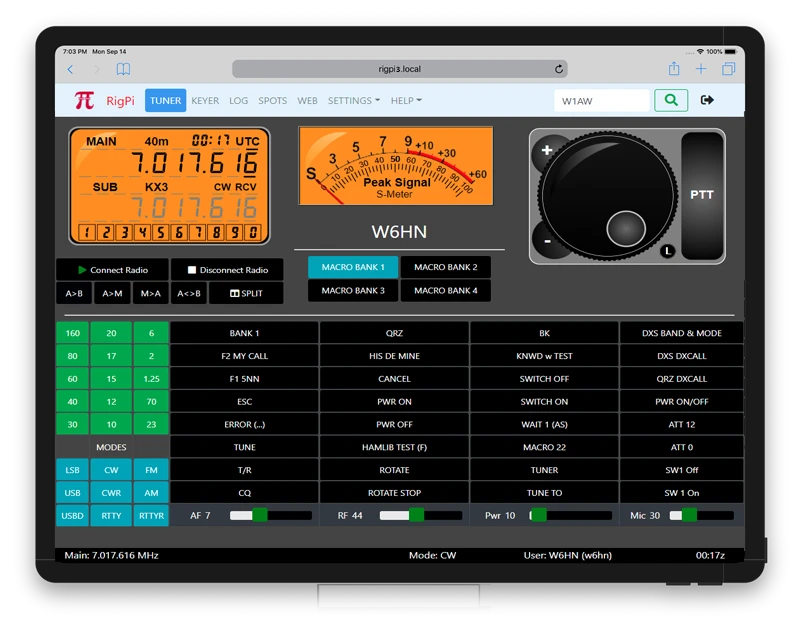Click the Disconnect Radio button
Screen dimensions: 800x628
[x=227, y=270]
